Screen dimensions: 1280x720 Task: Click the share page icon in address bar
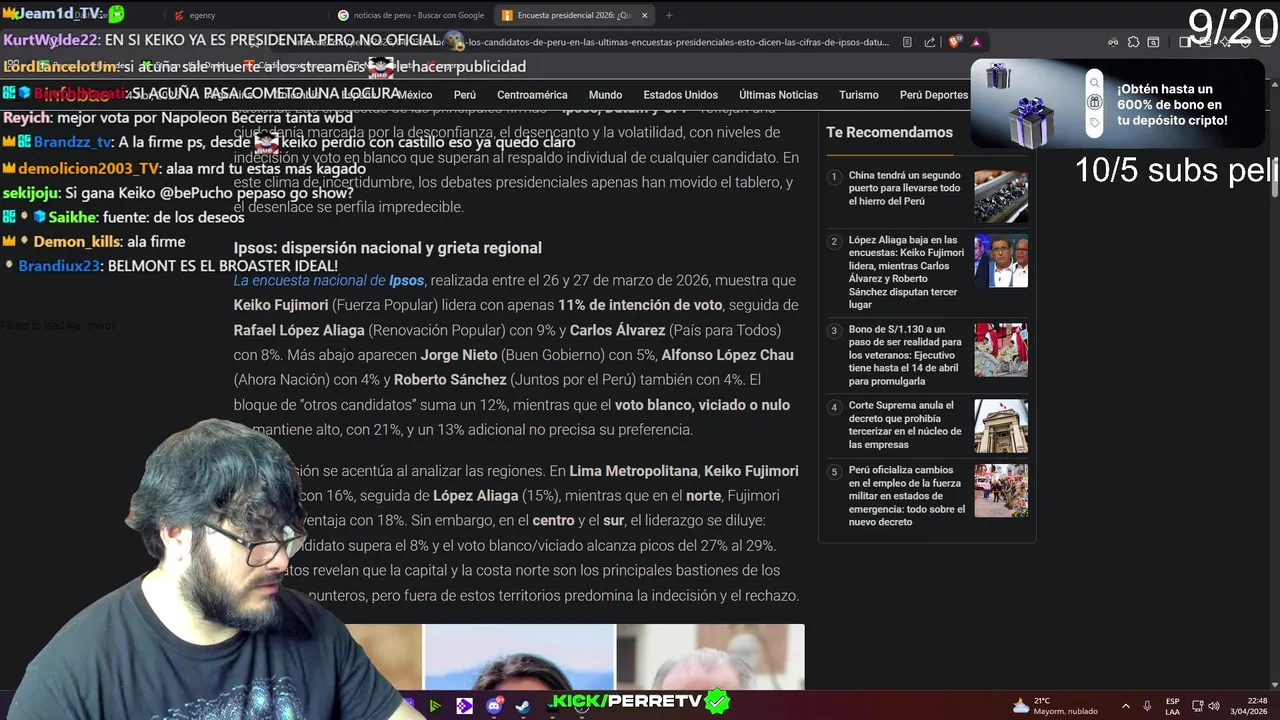pos(929,42)
